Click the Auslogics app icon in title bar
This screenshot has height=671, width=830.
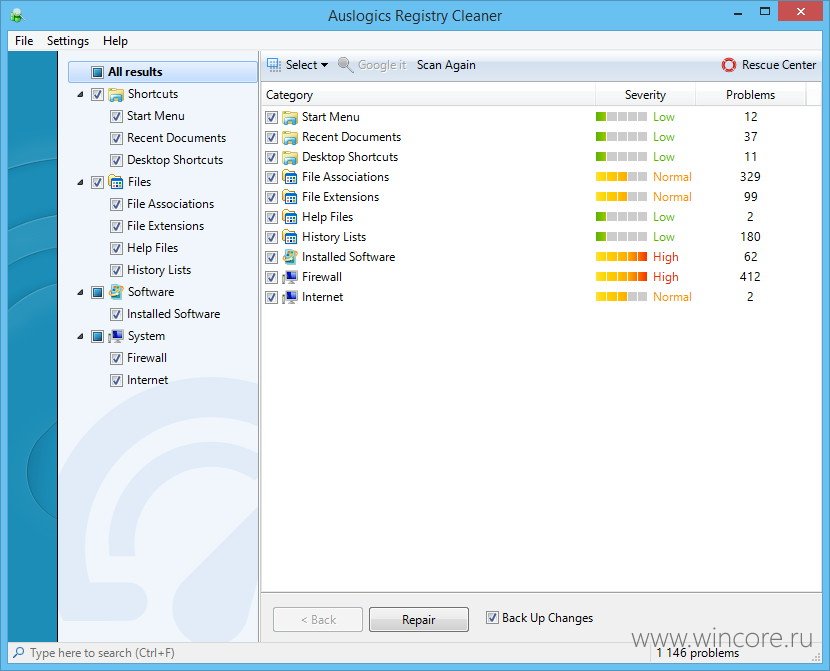[17, 15]
